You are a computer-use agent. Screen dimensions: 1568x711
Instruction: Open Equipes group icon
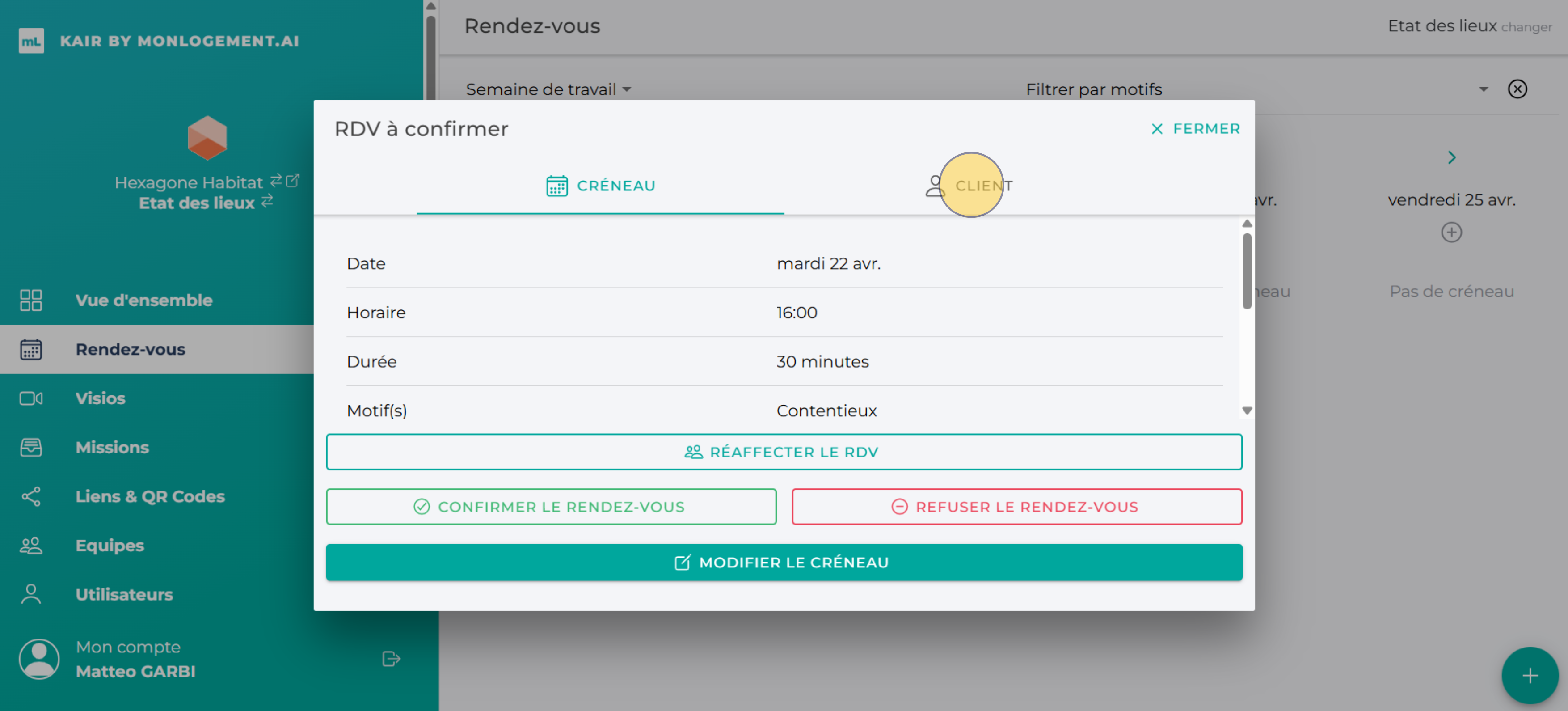click(x=30, y=546)
